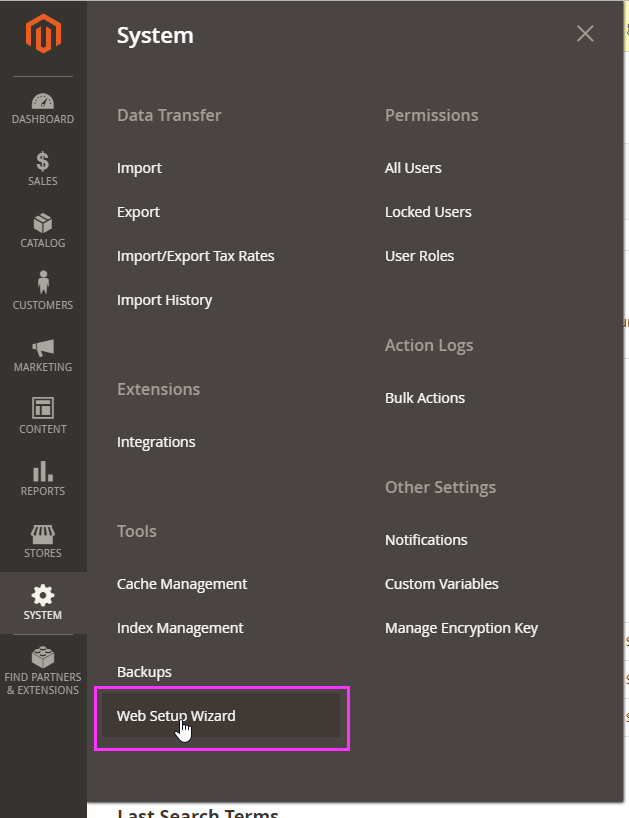629x818 pixels.
Task: Open Bulk Actions log
Action: 425,398
